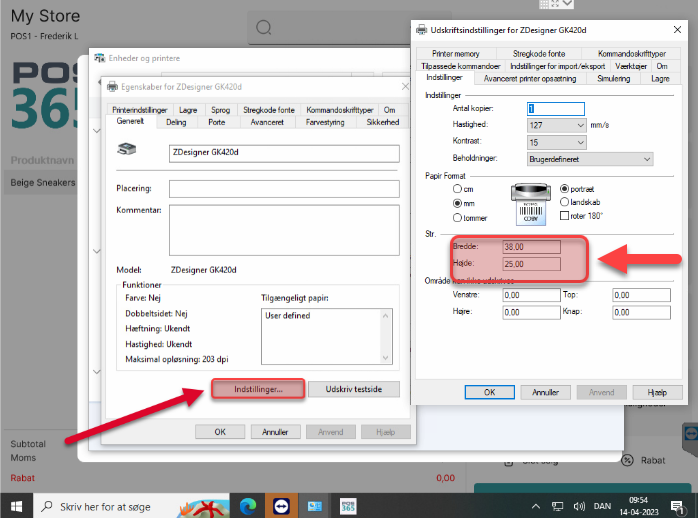Close the Egenskaber for ZDesigner dialog
698x518 pixels.
pyautogui.click(x=405, y=86)
